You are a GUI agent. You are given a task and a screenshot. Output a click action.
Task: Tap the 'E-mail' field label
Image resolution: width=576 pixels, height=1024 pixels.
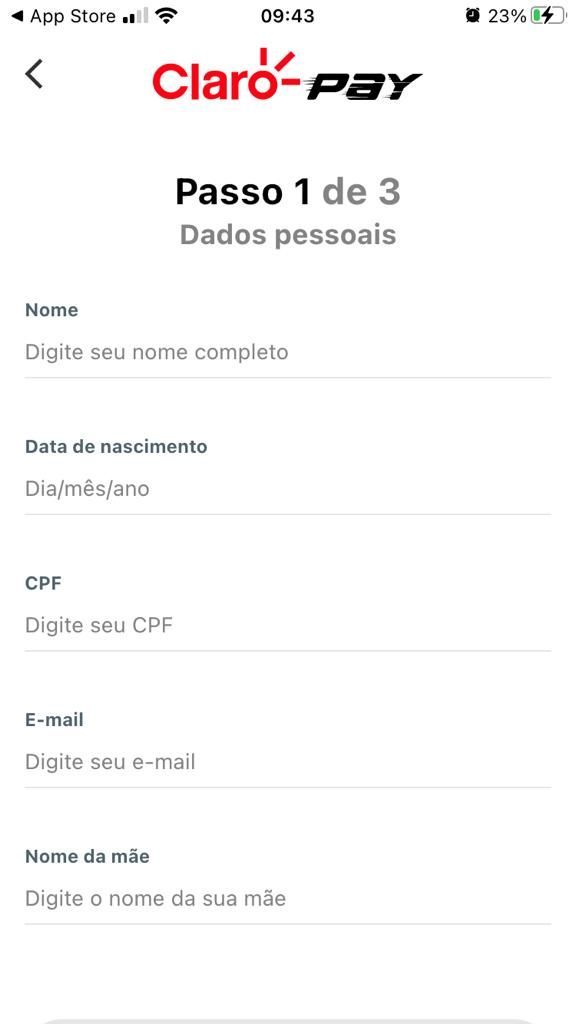pos(54,720)
